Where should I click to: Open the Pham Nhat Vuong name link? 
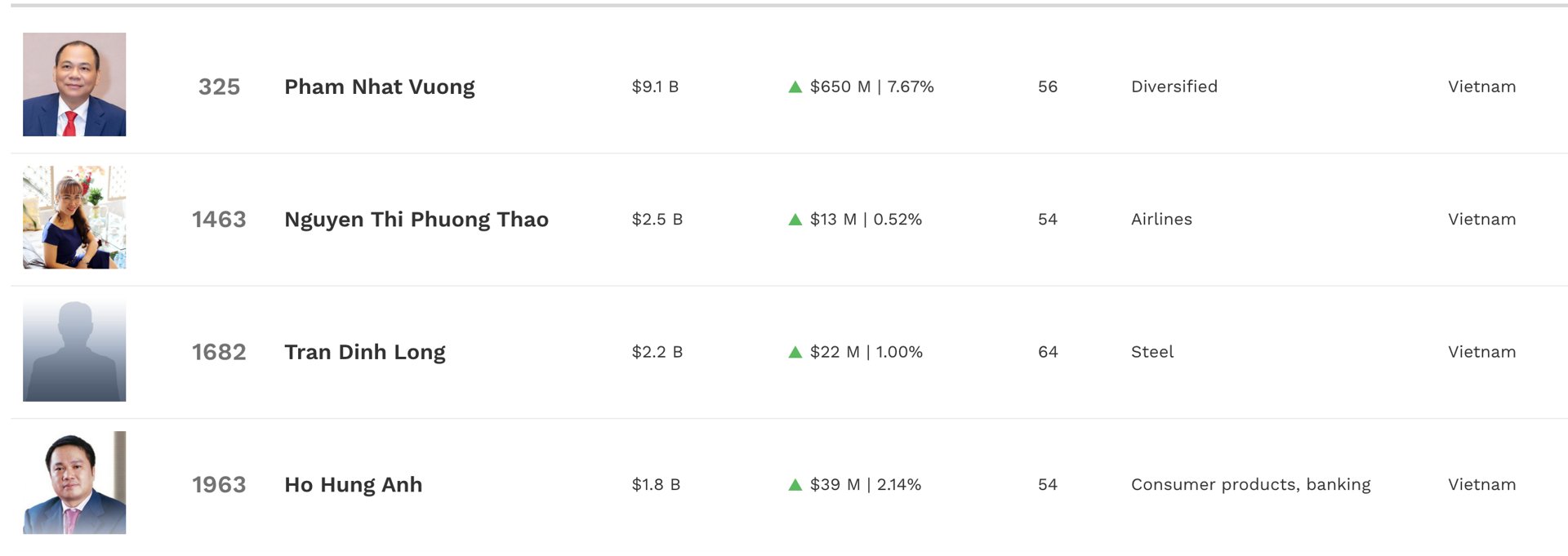pos(379,87)
